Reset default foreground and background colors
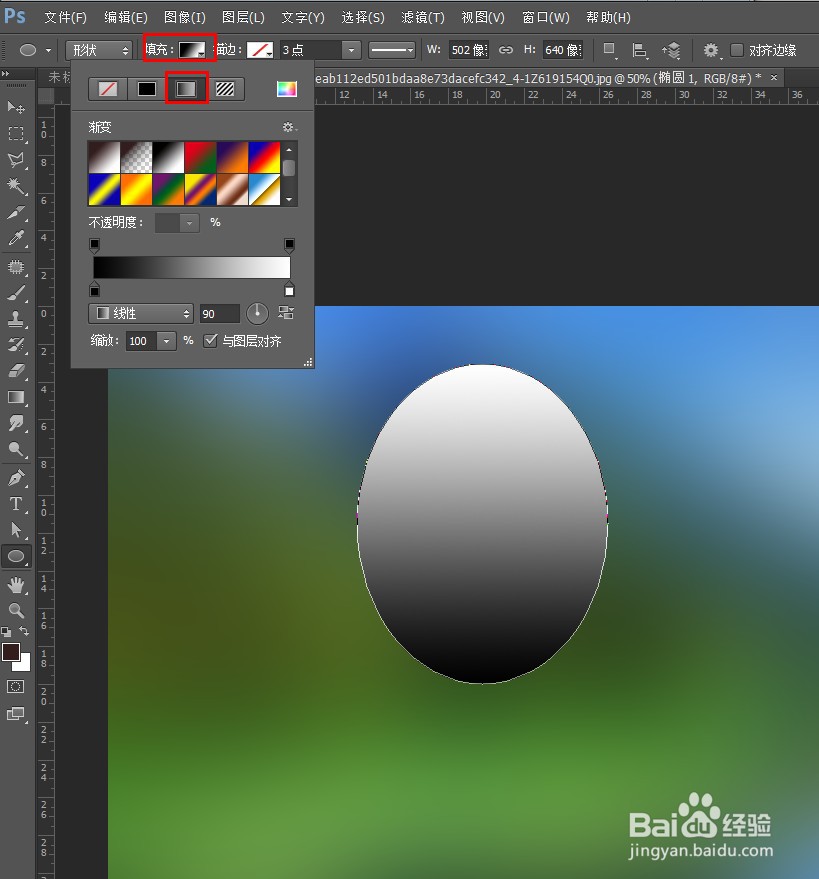Image resolution: width=819 pixels, height=879 pixels. point(6,632)
